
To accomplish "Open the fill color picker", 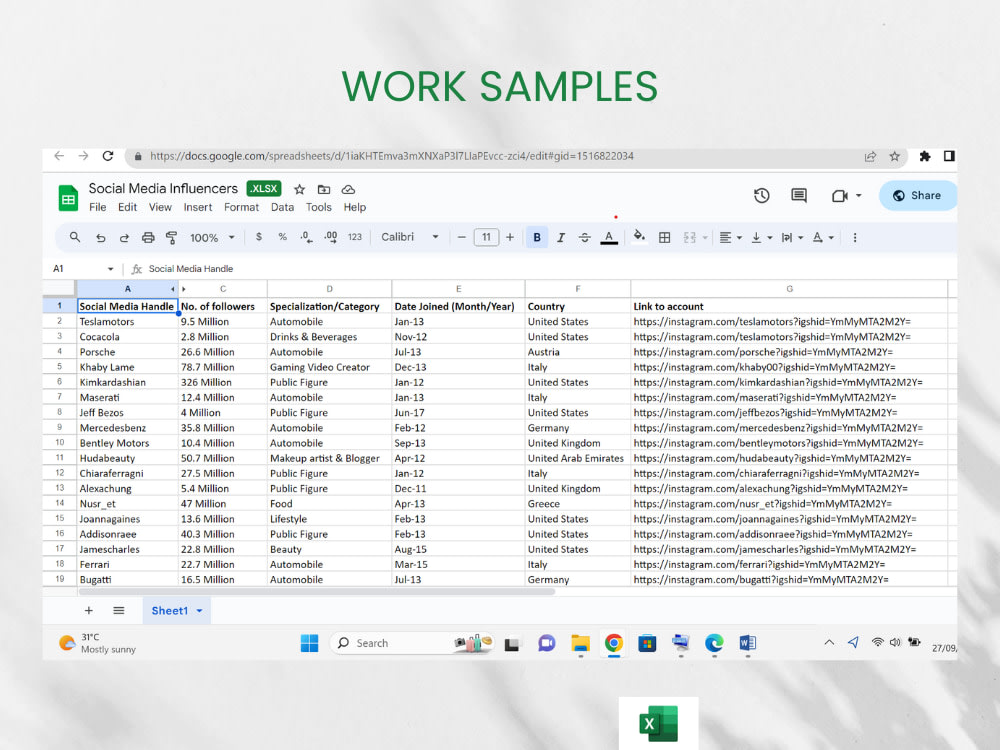I will click(x=639, y=237).
